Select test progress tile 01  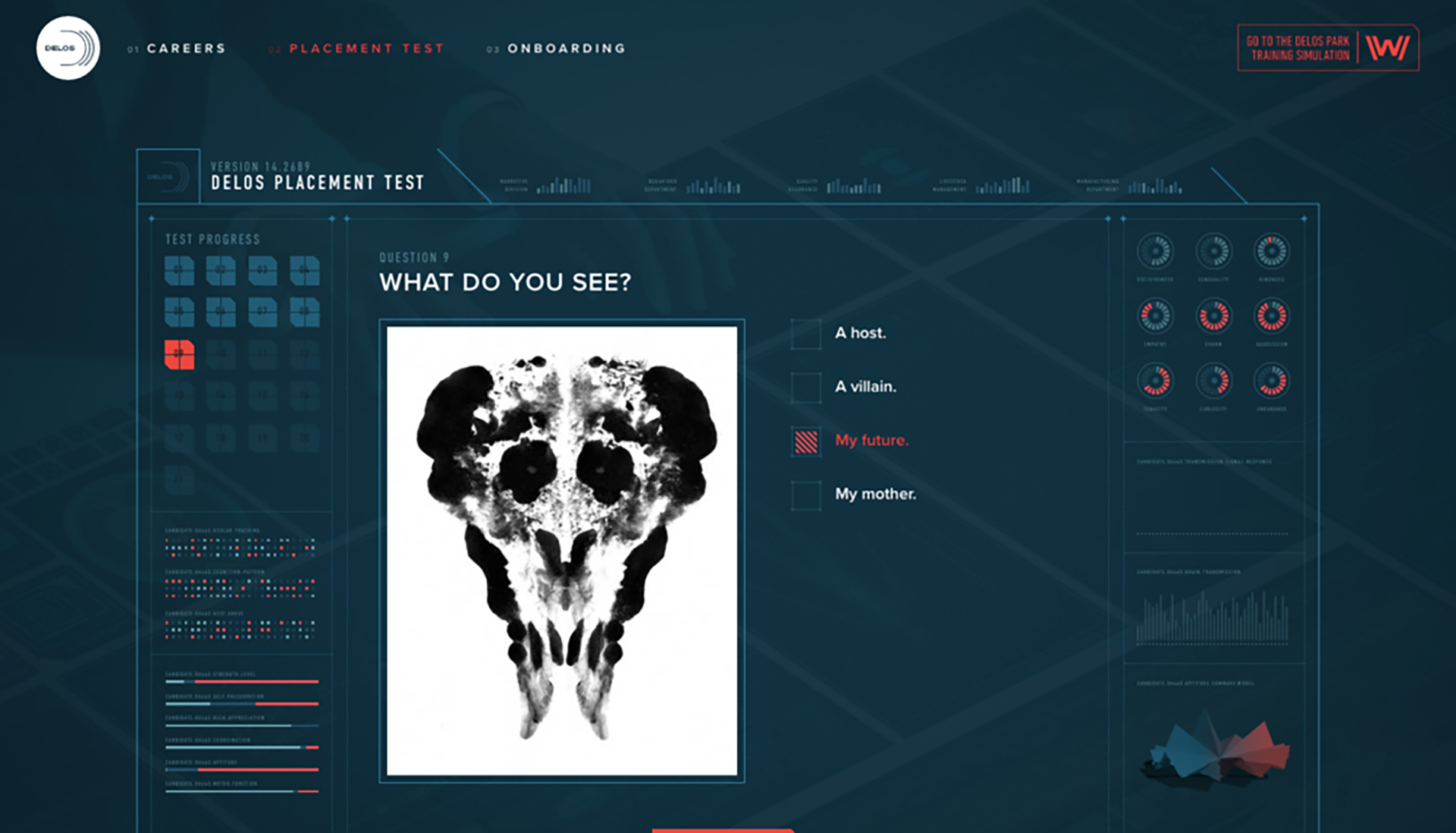[180, 271]
